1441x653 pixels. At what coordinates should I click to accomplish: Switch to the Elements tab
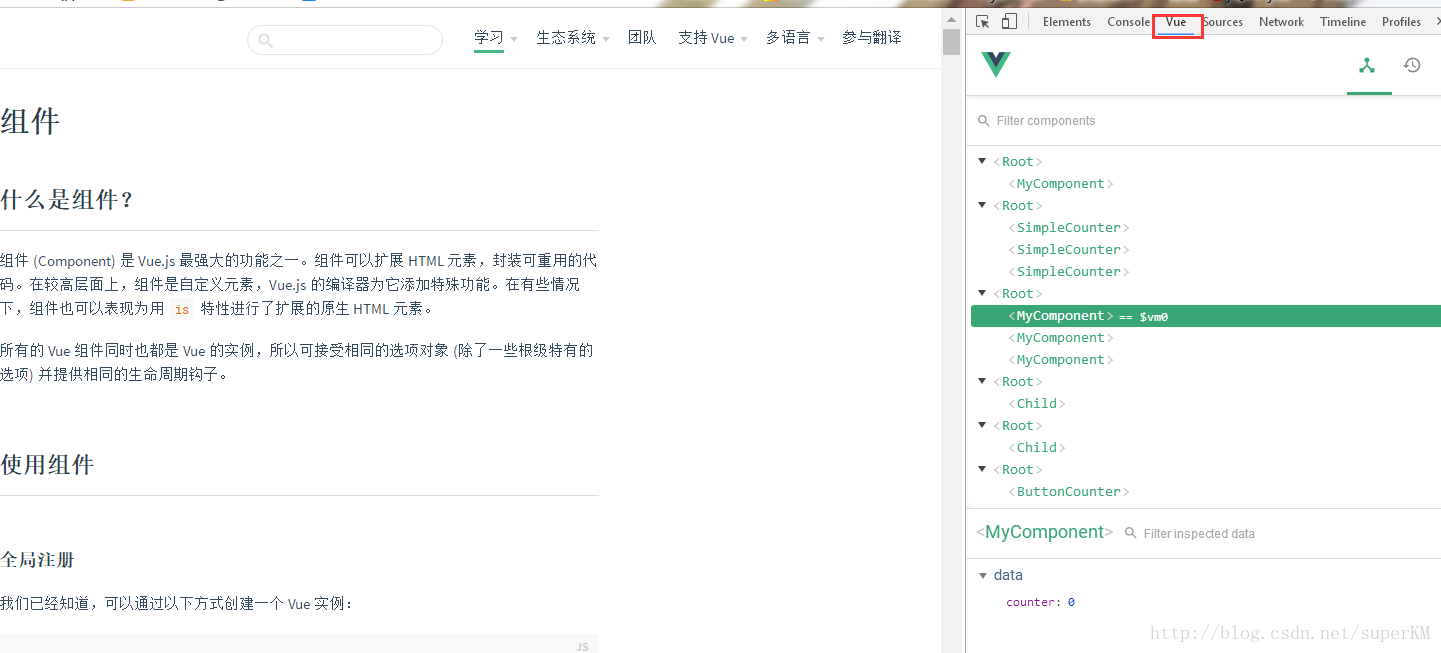pos(1067,22)
